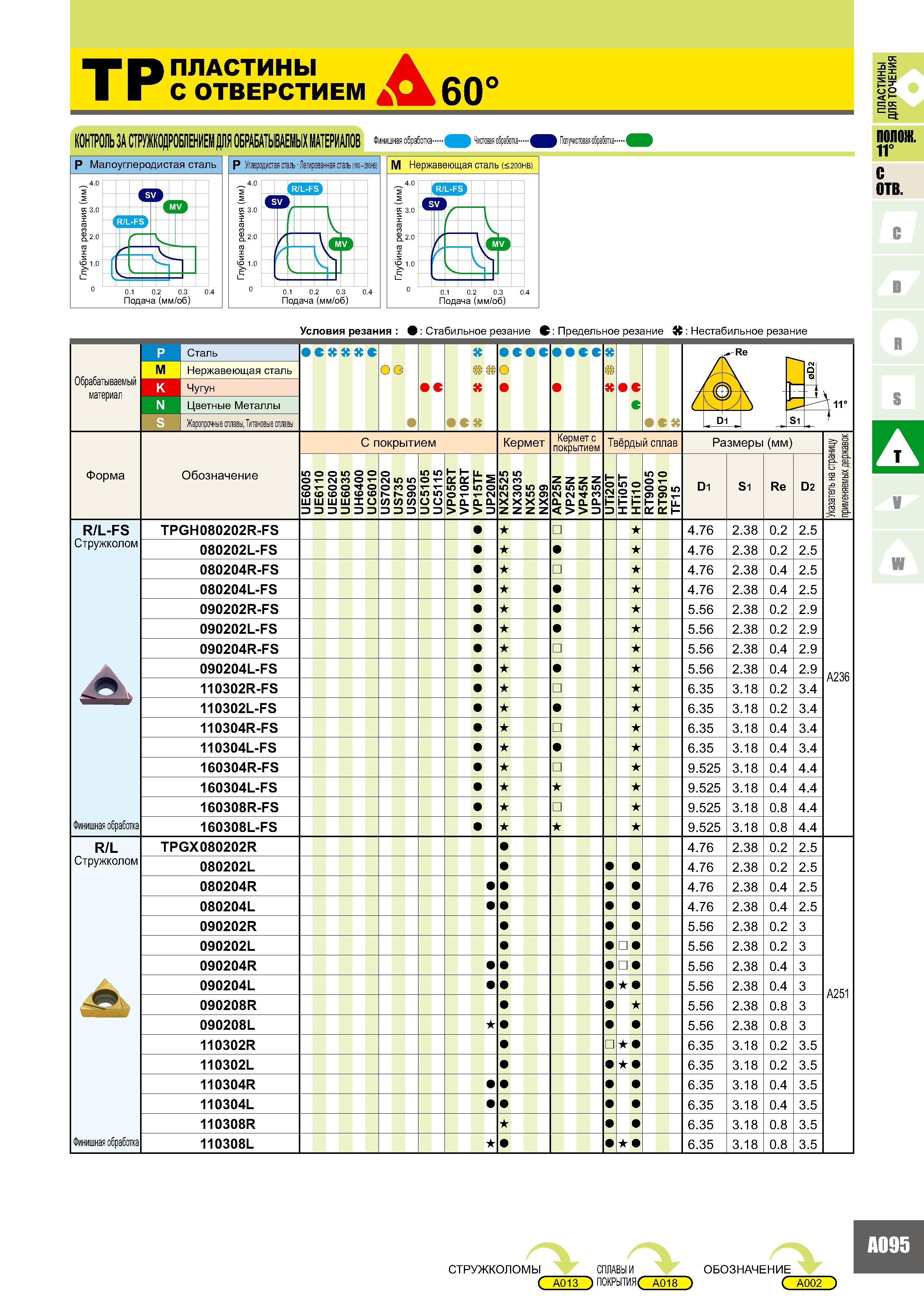The height and width of the screenshot is (1307, 924).
Task: Click the Форма column header
Action: 105,475
